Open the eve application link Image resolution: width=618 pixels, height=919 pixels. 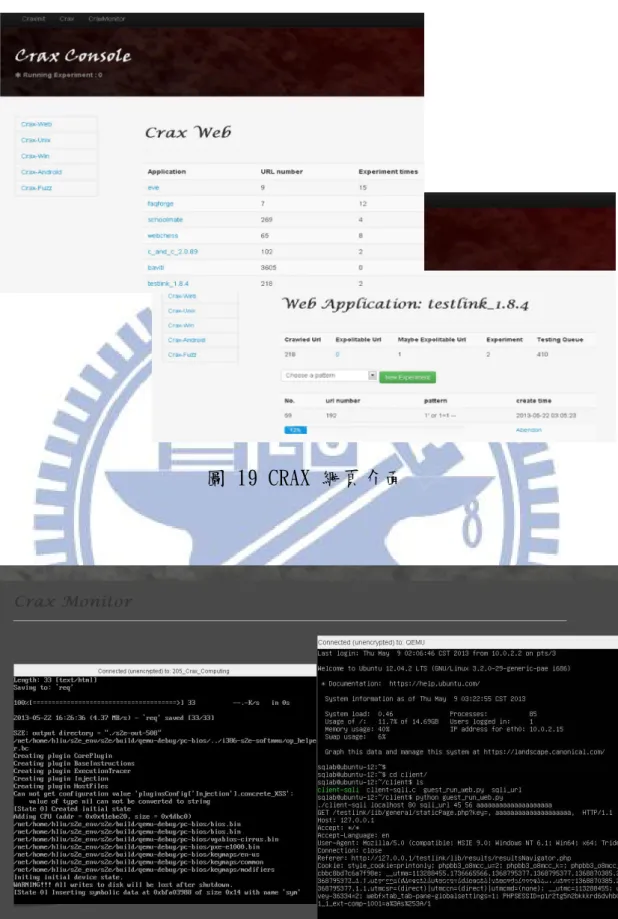coord(153,188)
